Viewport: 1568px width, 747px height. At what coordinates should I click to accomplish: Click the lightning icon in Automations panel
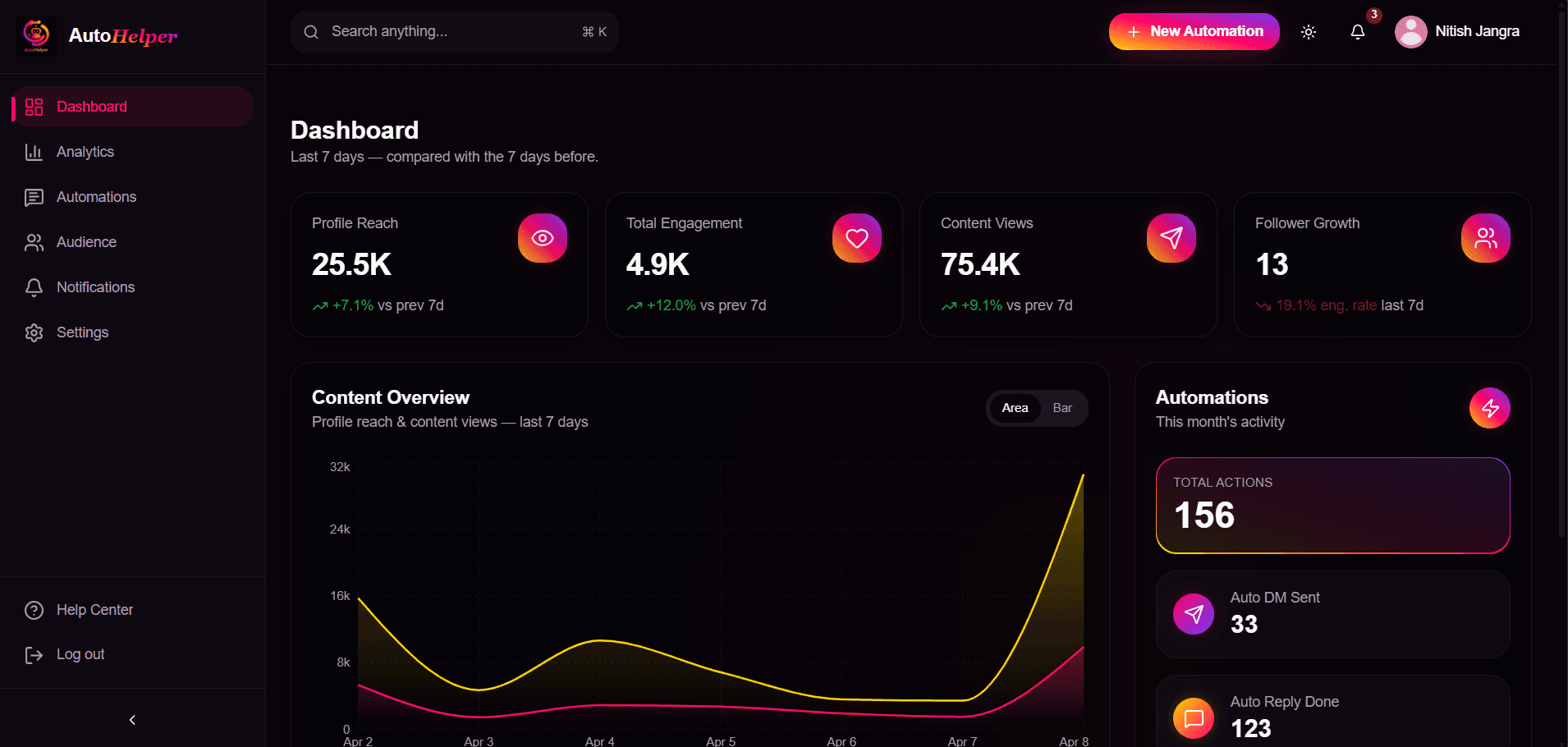(x=1489, y=407)
